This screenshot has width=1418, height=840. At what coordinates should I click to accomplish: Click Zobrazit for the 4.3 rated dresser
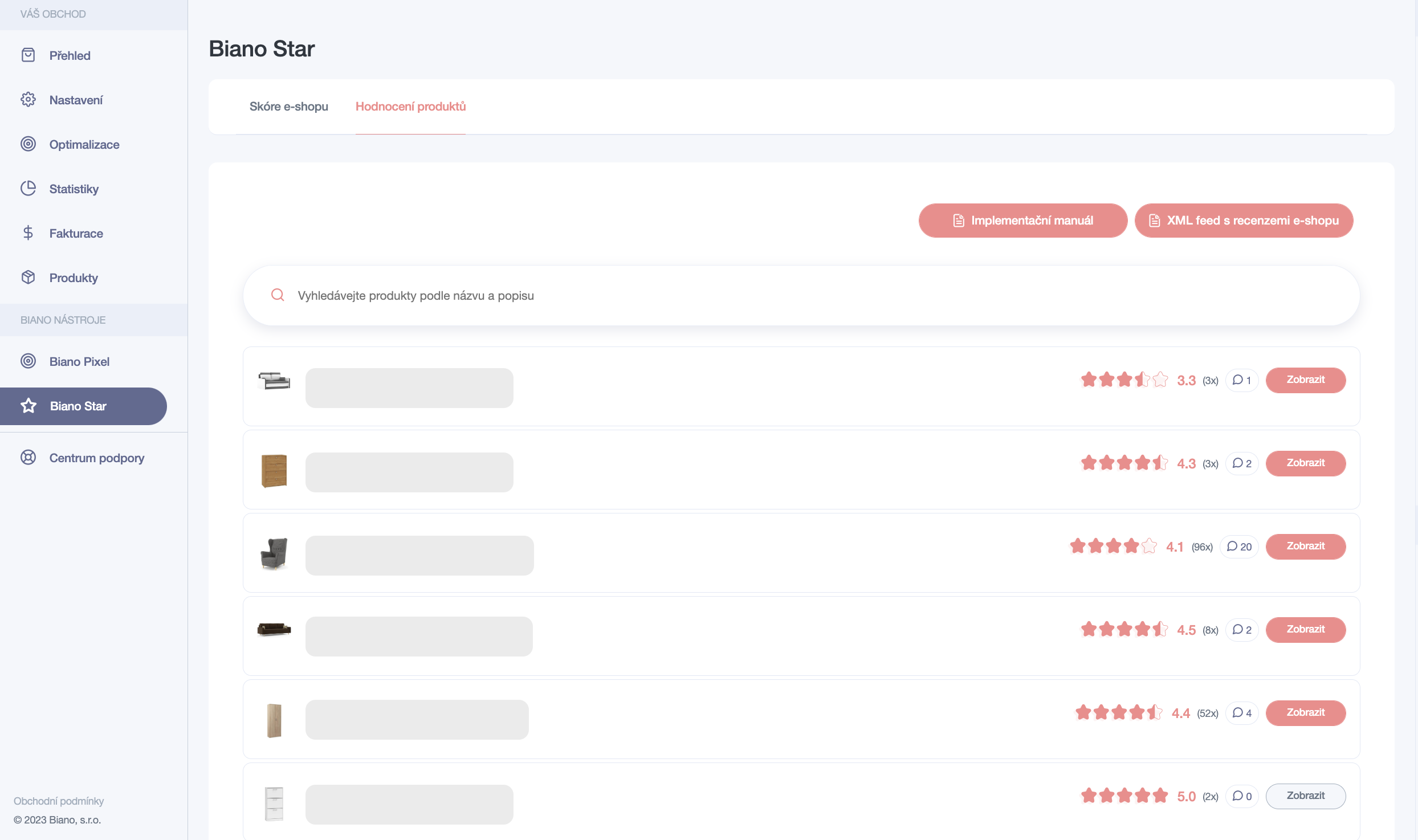pos(1306,463)
